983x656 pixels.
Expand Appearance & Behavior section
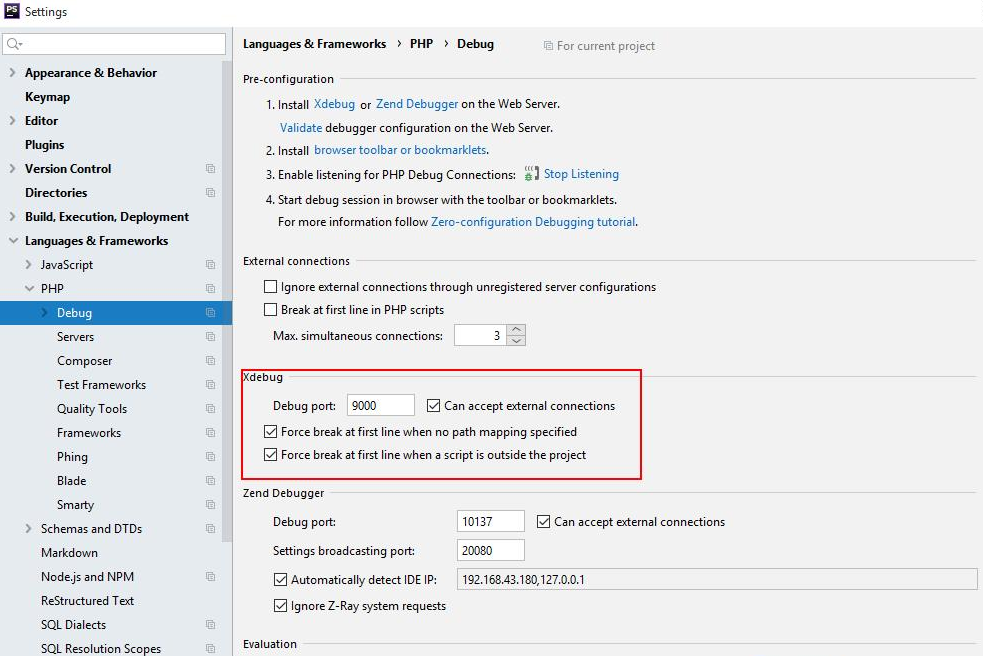coord(13,73)
